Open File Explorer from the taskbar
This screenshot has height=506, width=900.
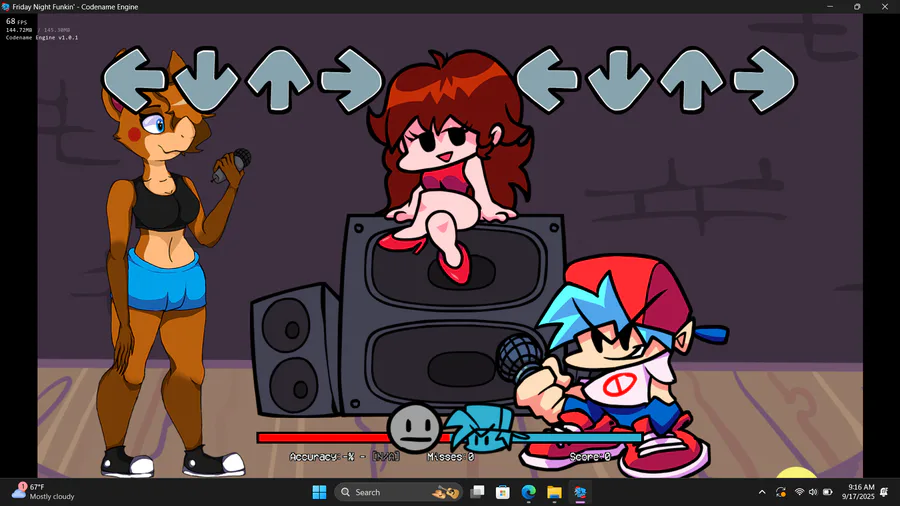(554, 492)
